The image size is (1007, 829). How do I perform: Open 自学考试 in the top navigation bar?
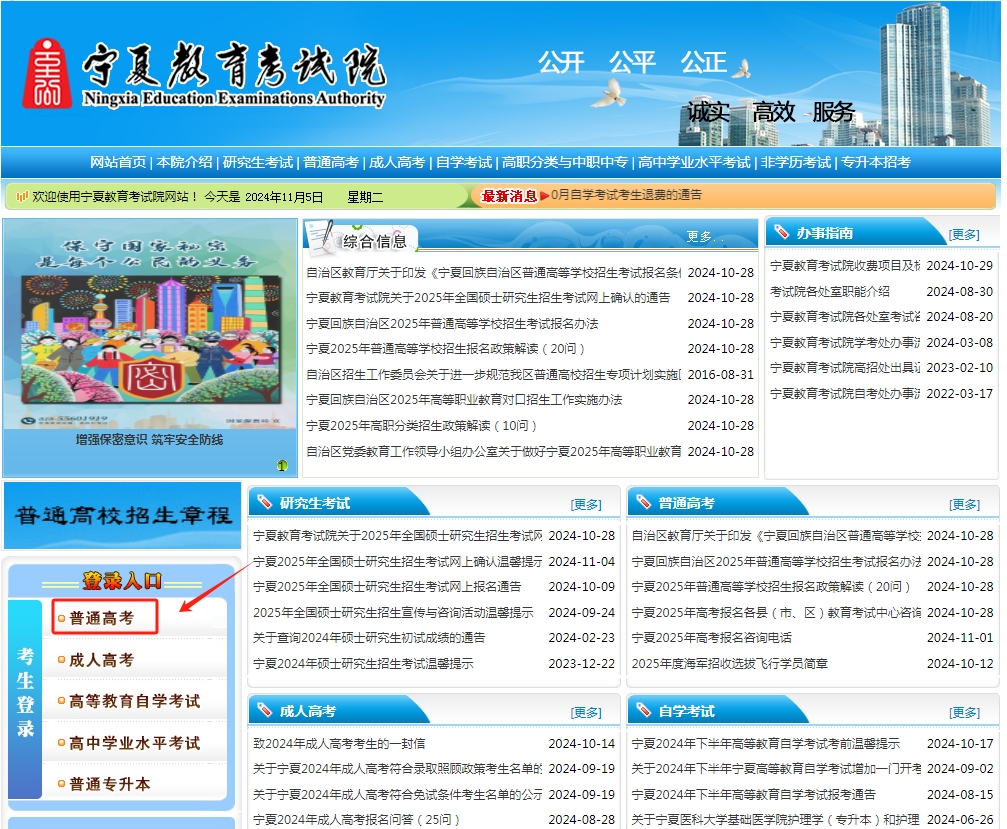[464, 162]
